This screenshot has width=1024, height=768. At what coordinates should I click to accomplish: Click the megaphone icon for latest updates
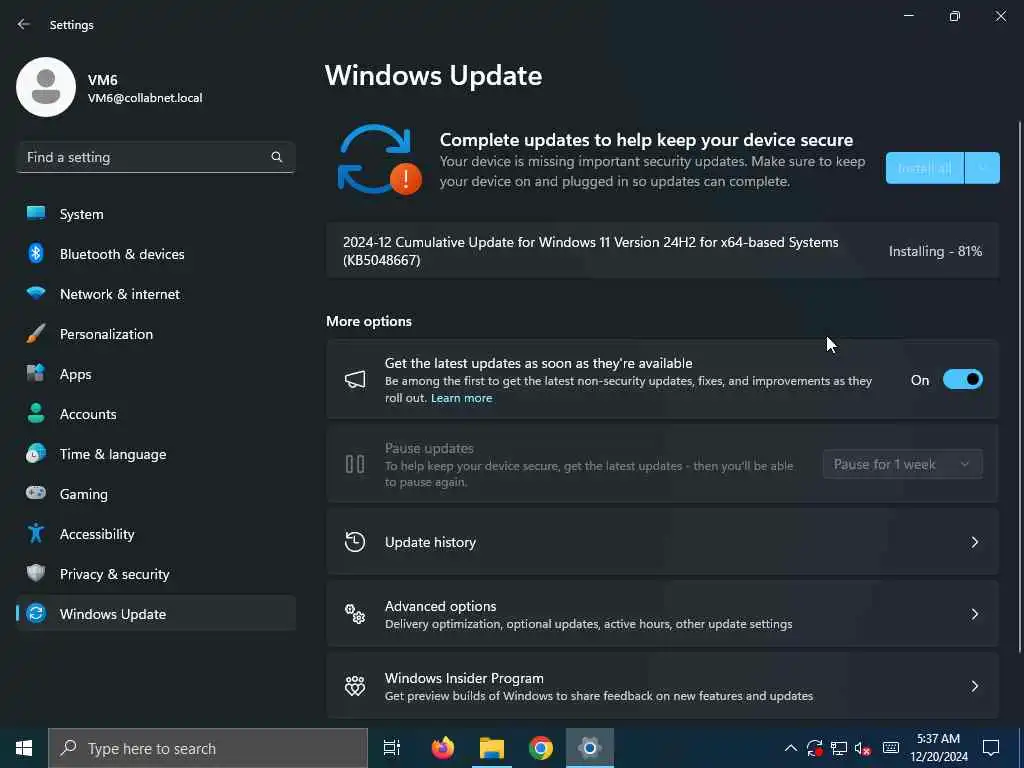(355, 379)
